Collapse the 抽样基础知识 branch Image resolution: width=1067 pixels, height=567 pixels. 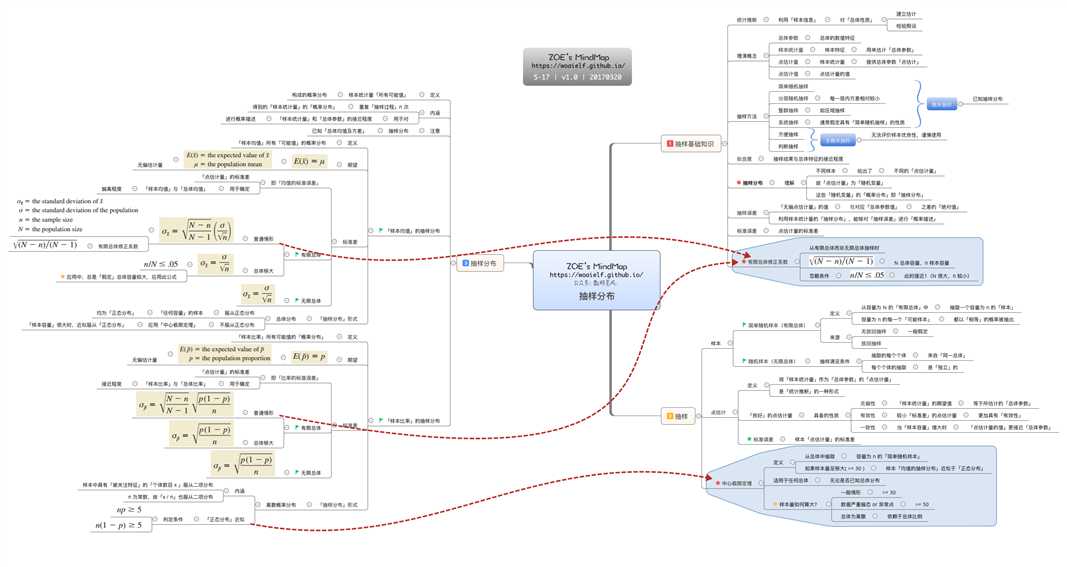pyautogui.click(x=724, y=144)
